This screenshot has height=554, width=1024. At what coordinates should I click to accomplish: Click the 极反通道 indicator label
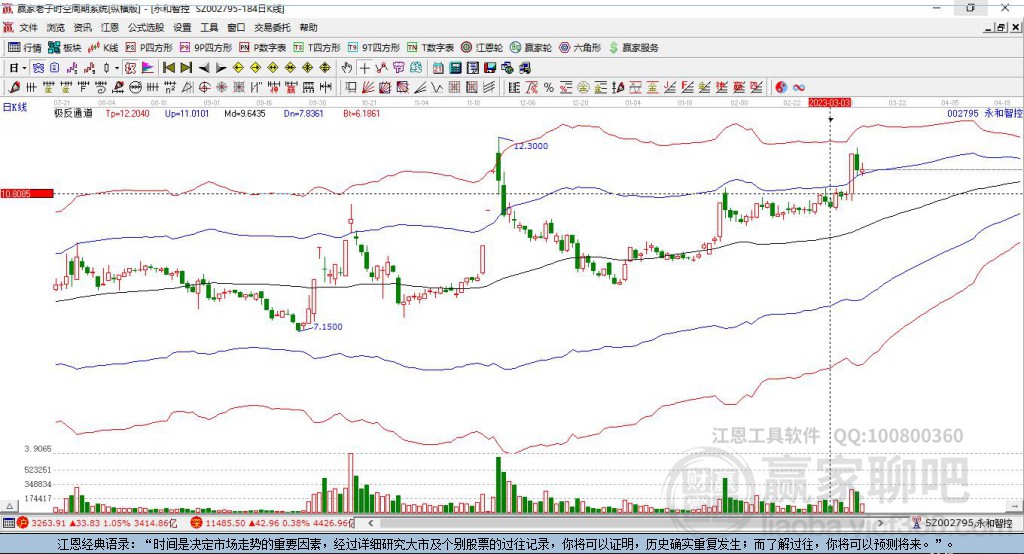(73, 113)
